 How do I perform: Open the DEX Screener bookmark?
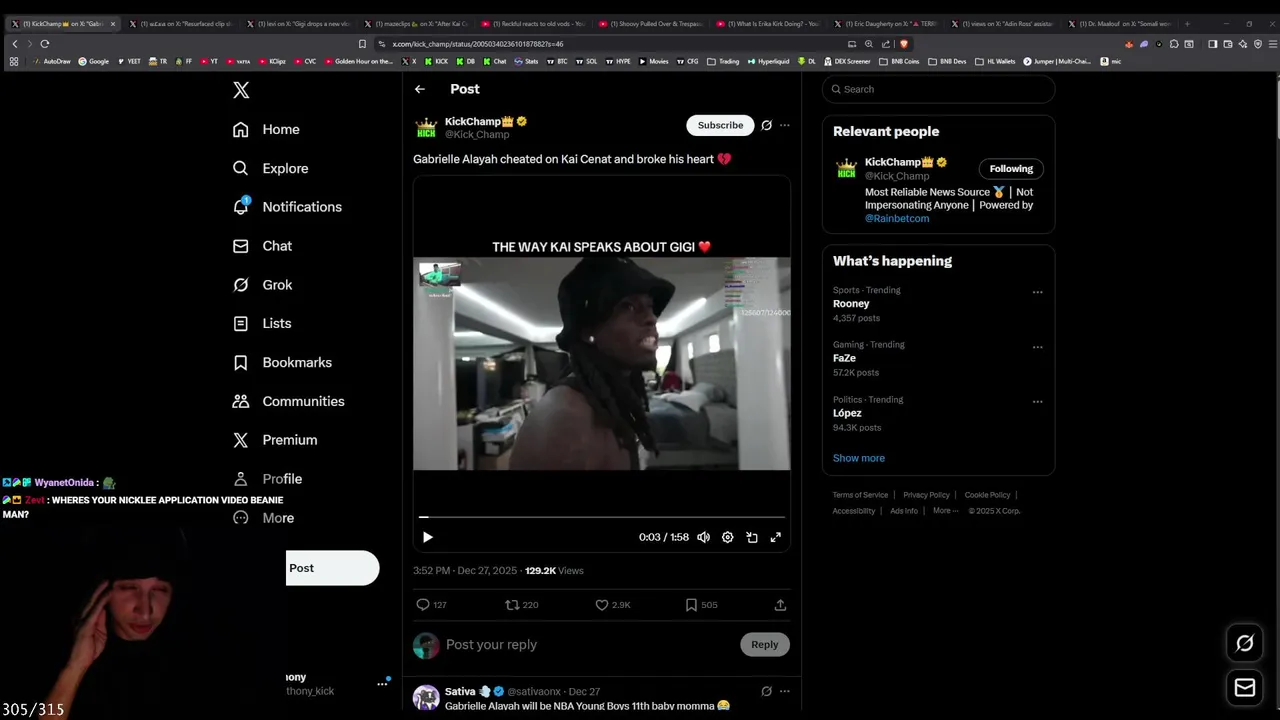(846, 61)
